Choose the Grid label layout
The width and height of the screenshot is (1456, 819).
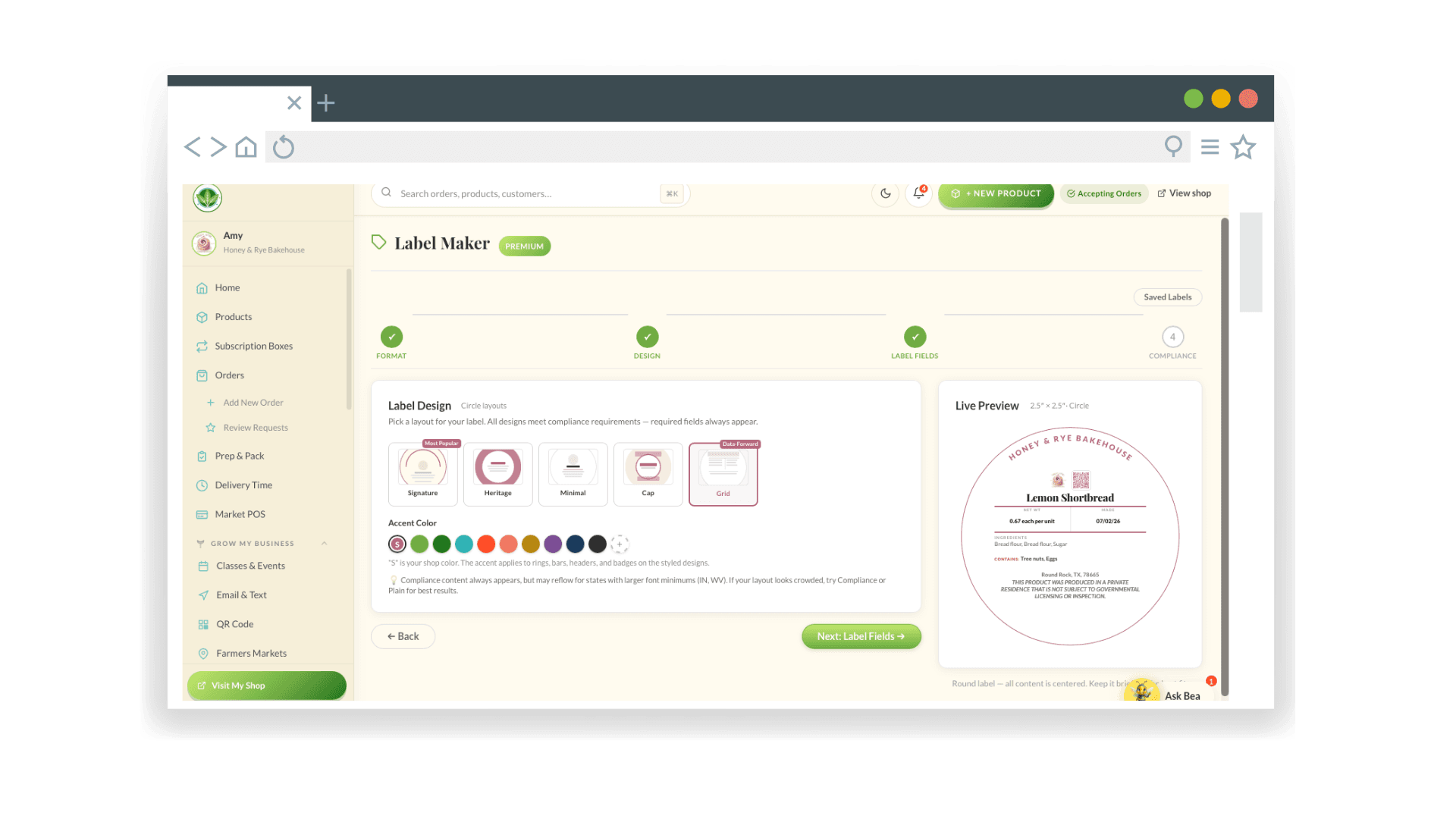point(723,474)
